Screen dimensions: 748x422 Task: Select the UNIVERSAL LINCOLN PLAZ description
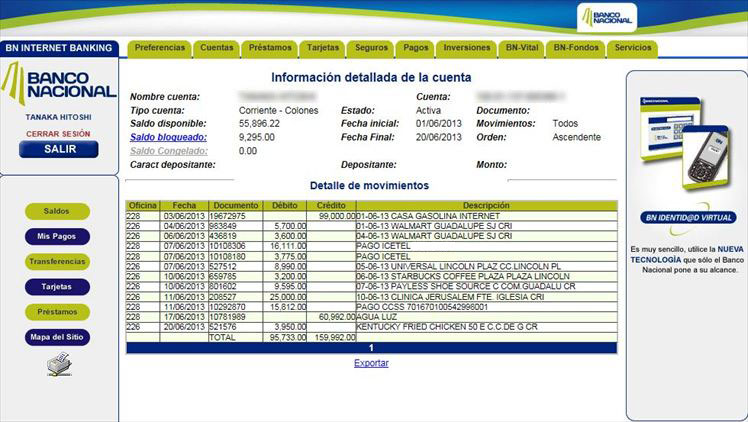[x=458, y=267]
